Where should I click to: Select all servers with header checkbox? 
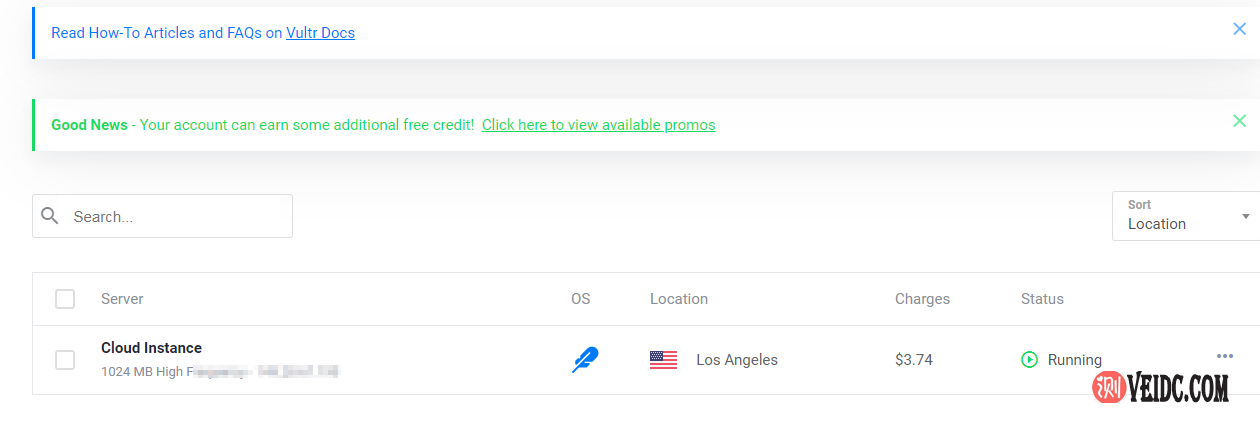[65, 299]
